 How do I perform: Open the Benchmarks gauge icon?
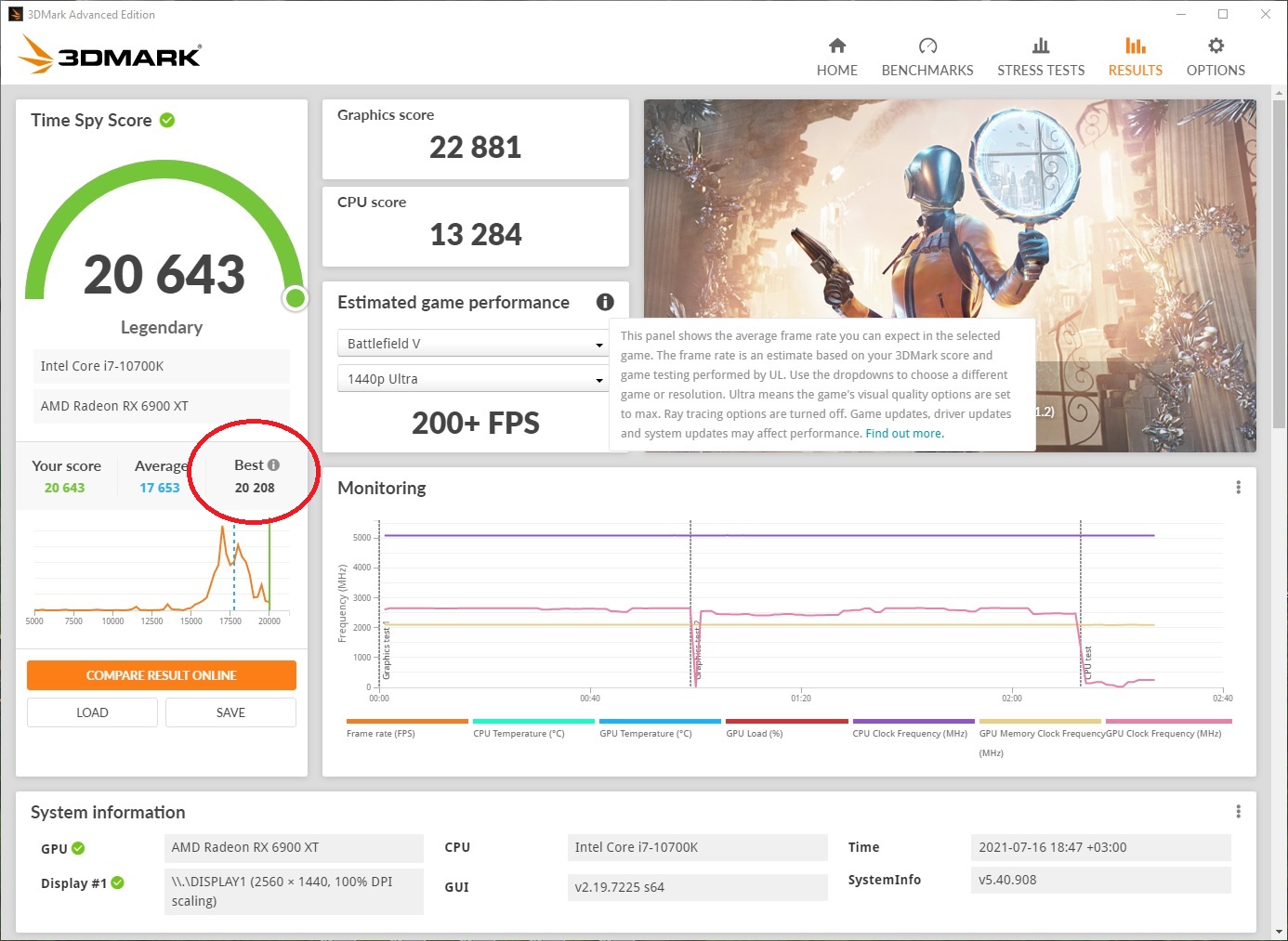[x=927, y=46]
